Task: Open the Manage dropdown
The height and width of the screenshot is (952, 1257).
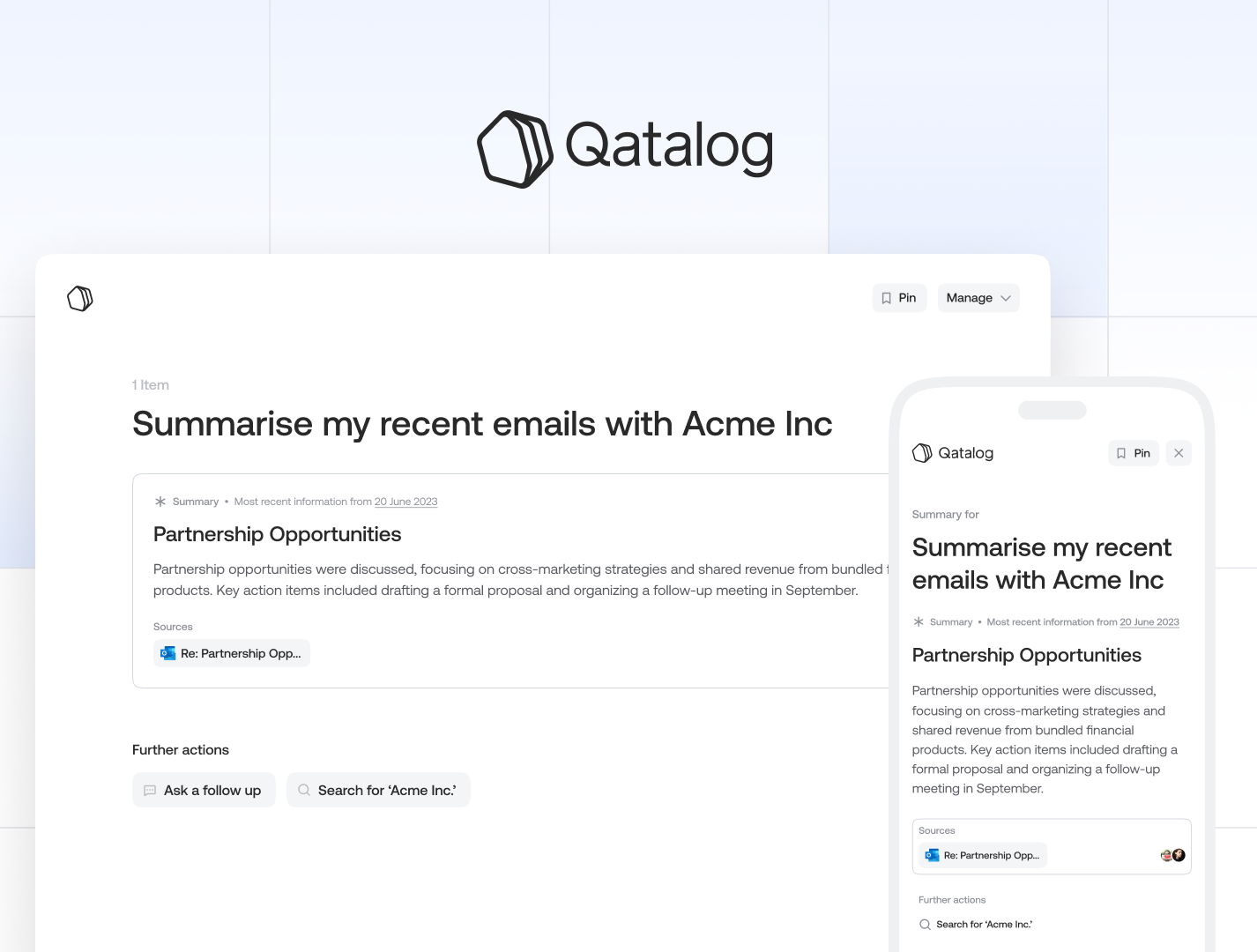Action: (978, 297)
